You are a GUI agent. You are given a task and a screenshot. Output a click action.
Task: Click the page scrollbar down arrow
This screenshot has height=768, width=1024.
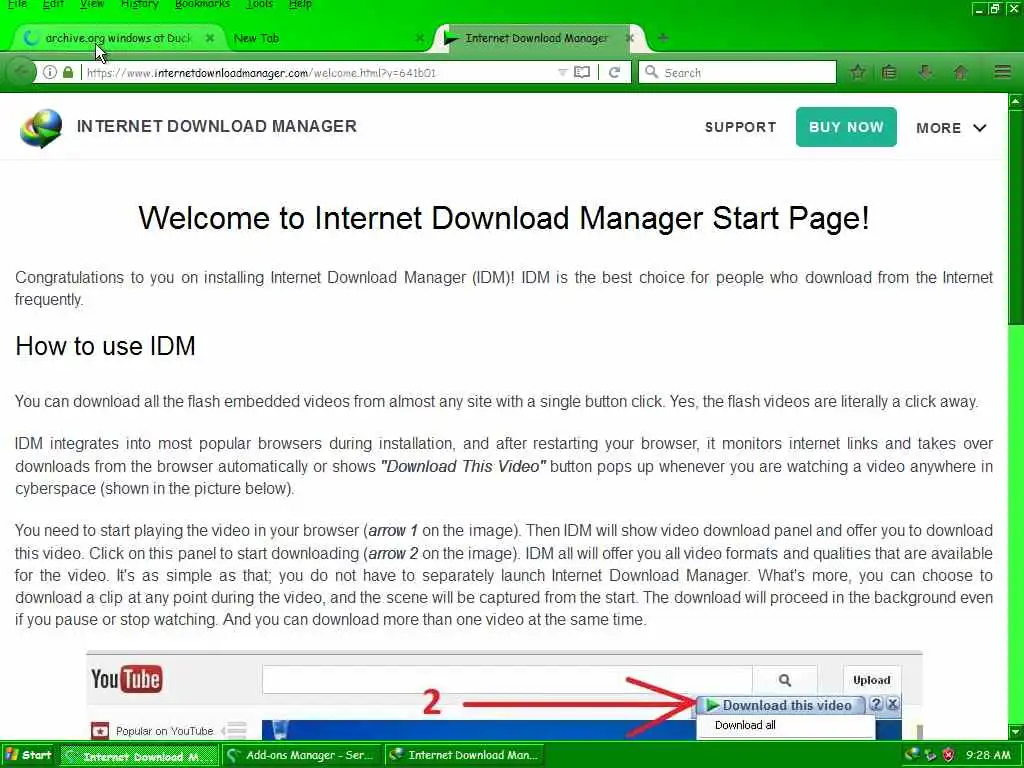[1016, 731]
